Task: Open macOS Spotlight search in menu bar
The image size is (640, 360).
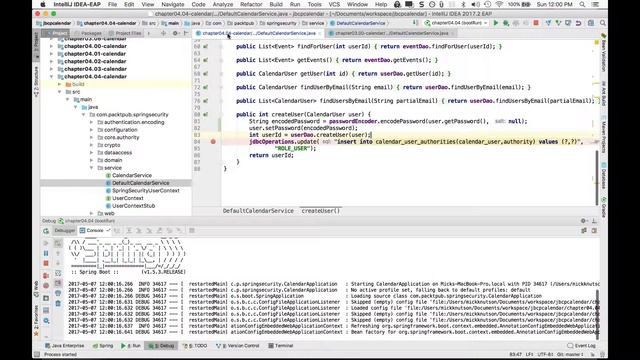Action: [x=582, y=4]
